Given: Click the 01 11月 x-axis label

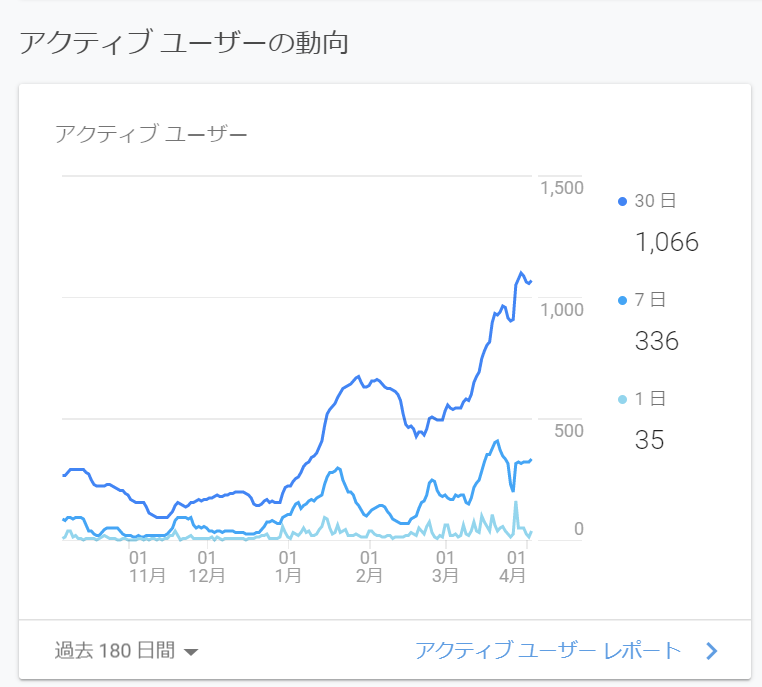Looking at the screenshot, I should pos(138,565).
